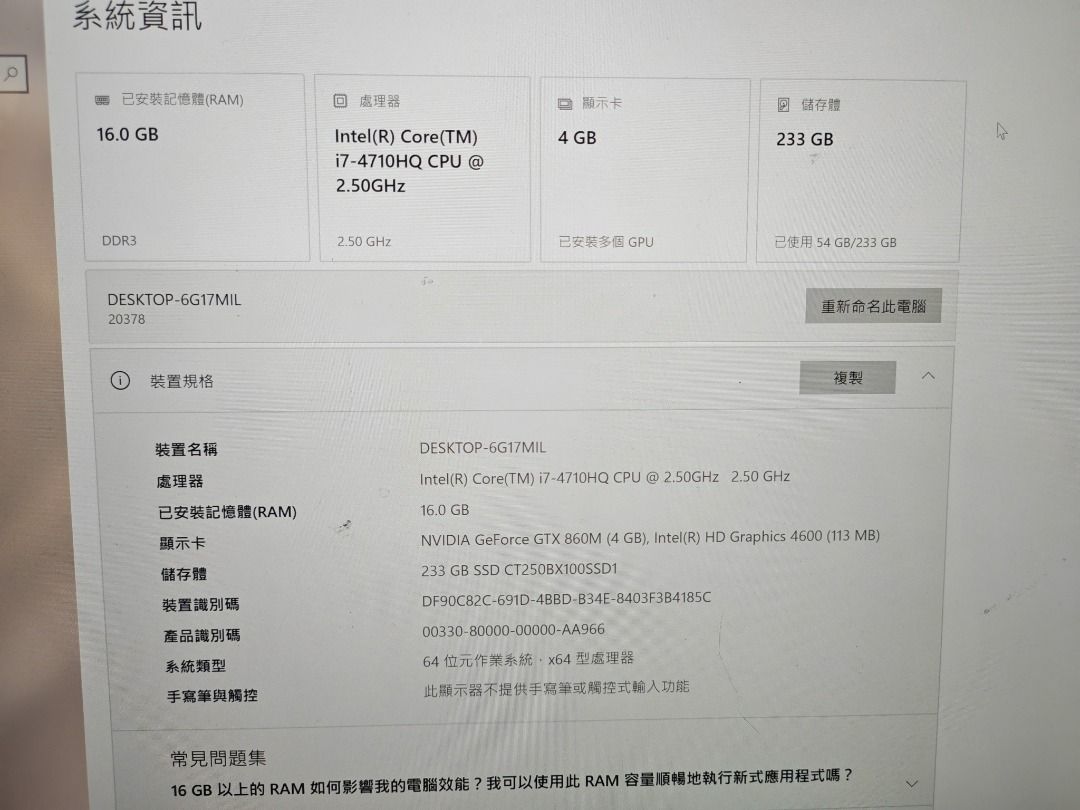
Task: Click the info icon beside 裝置規格
Action: [120, 380]
